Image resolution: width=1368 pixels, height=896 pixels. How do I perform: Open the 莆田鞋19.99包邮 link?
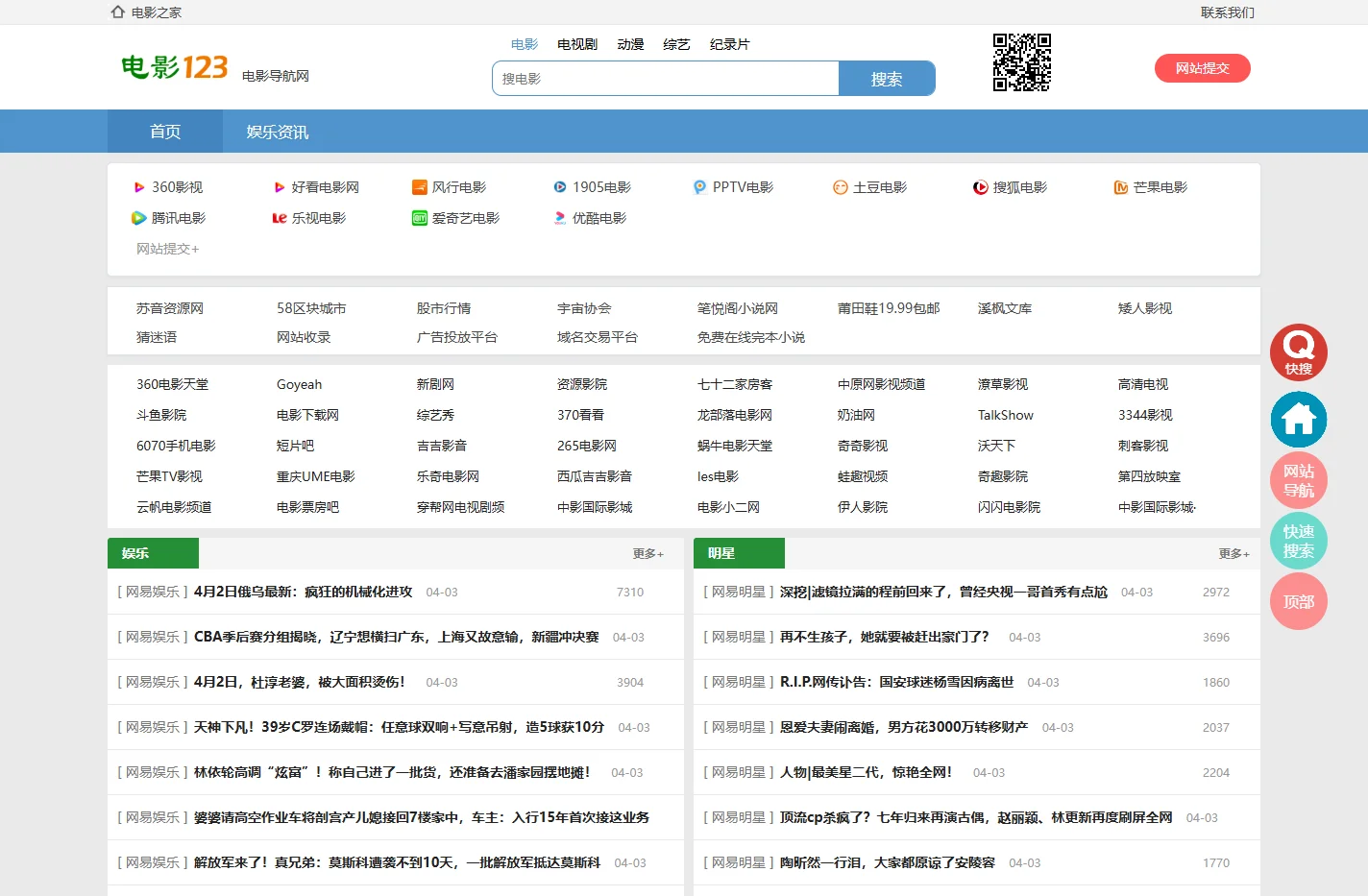coord(889,308)
